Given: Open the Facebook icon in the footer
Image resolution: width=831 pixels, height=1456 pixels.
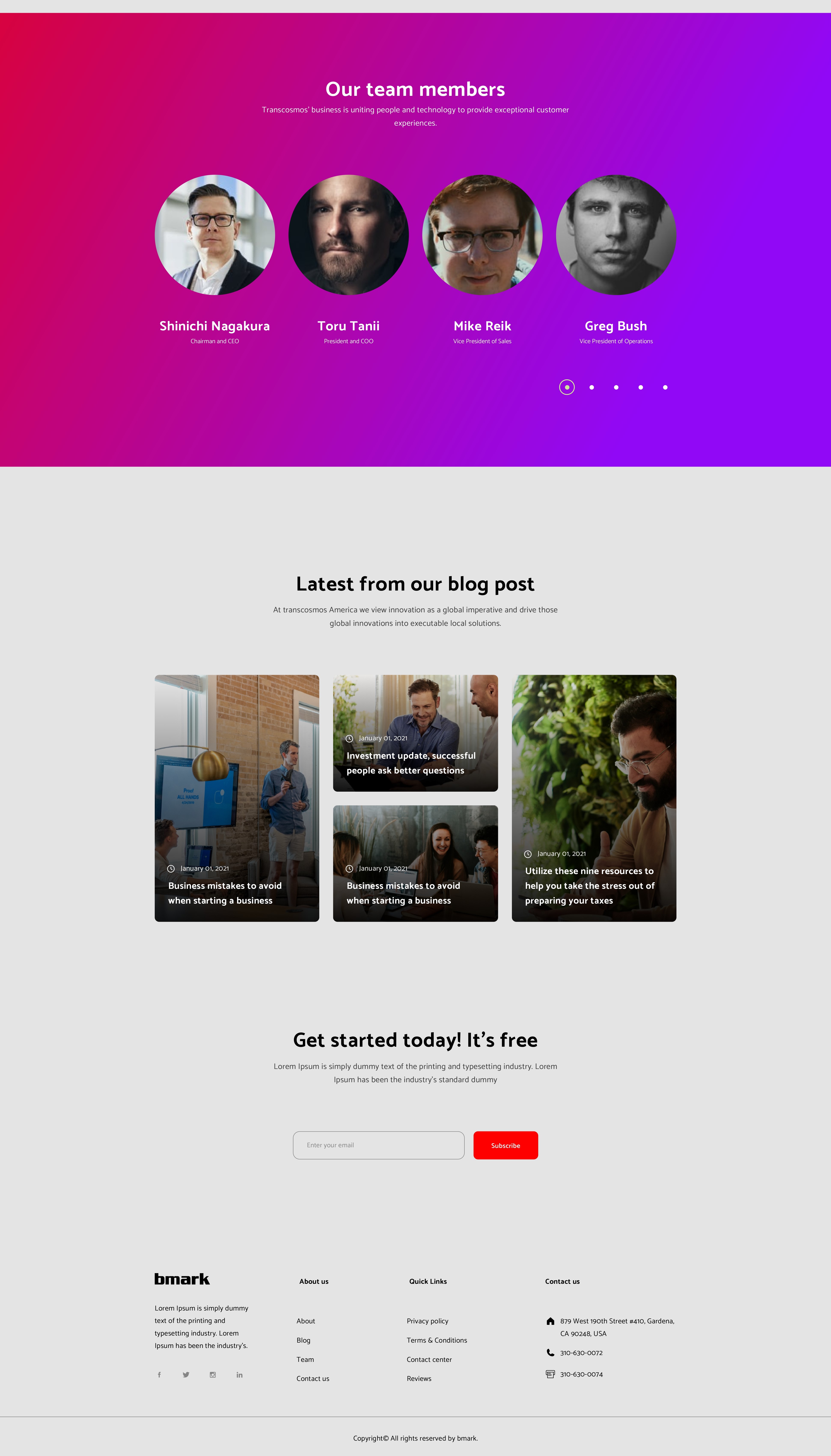Looking at the screenshot, I should (159, 1375).
